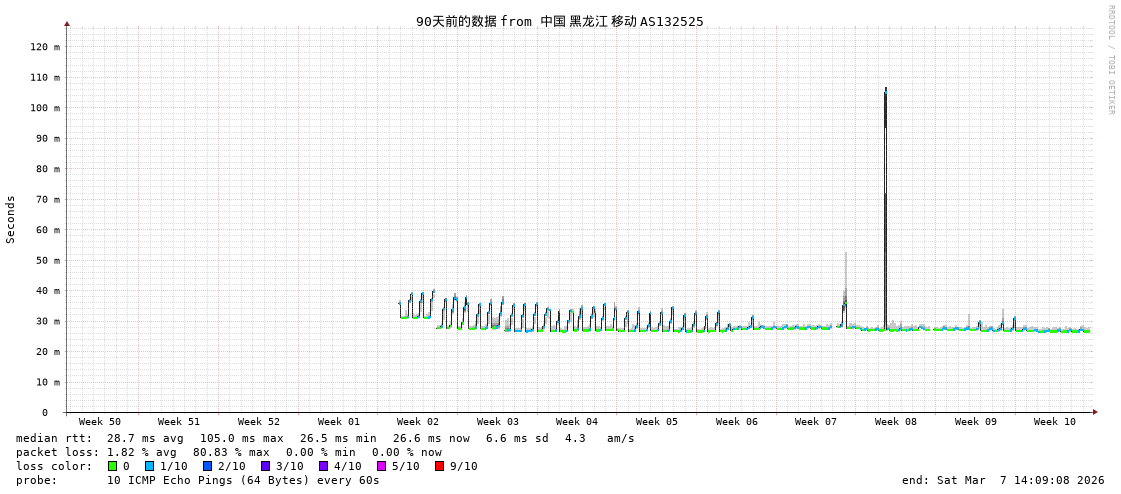The width and height of the screenshot is (1121, 494).
Task: Click the 'Seconds' y-axis label
Action: [x=11, y=219]
